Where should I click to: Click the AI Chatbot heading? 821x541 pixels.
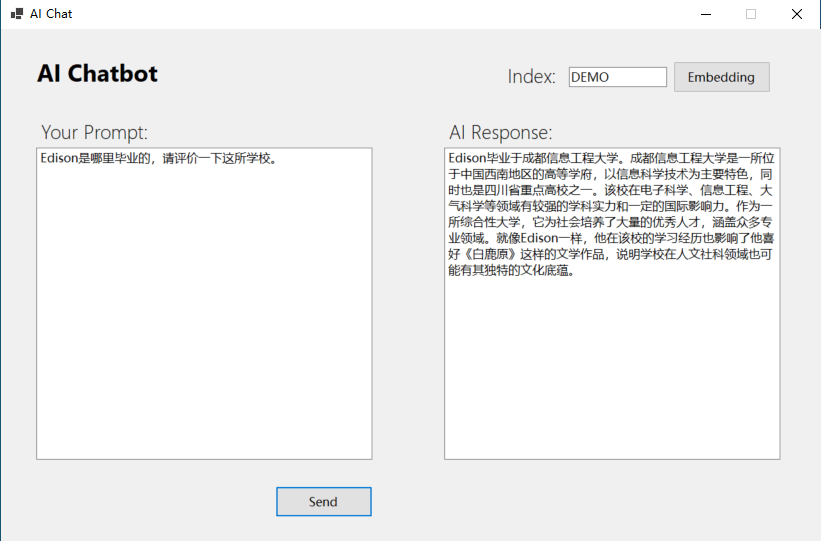pos(97,73)
